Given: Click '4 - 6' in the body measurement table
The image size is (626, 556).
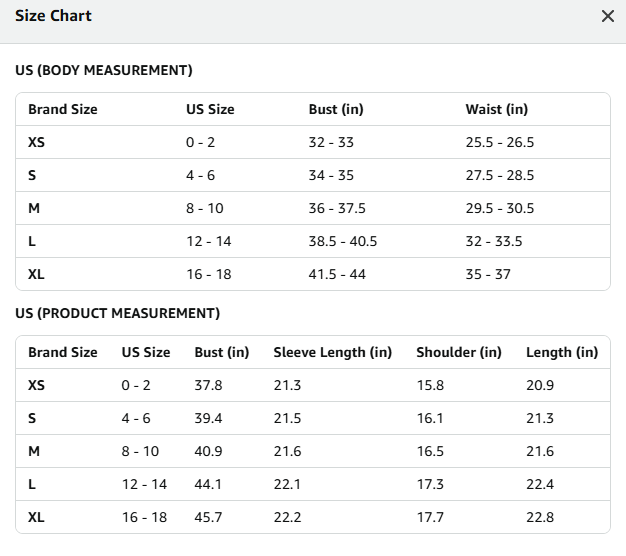Looking at the screenshot, I should coord(200,175).
